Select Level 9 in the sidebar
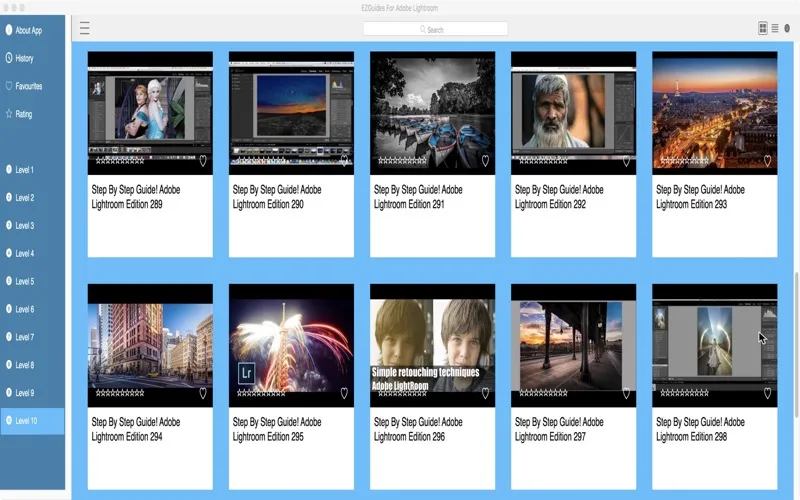The image size is (800, 500). (32, 393)
